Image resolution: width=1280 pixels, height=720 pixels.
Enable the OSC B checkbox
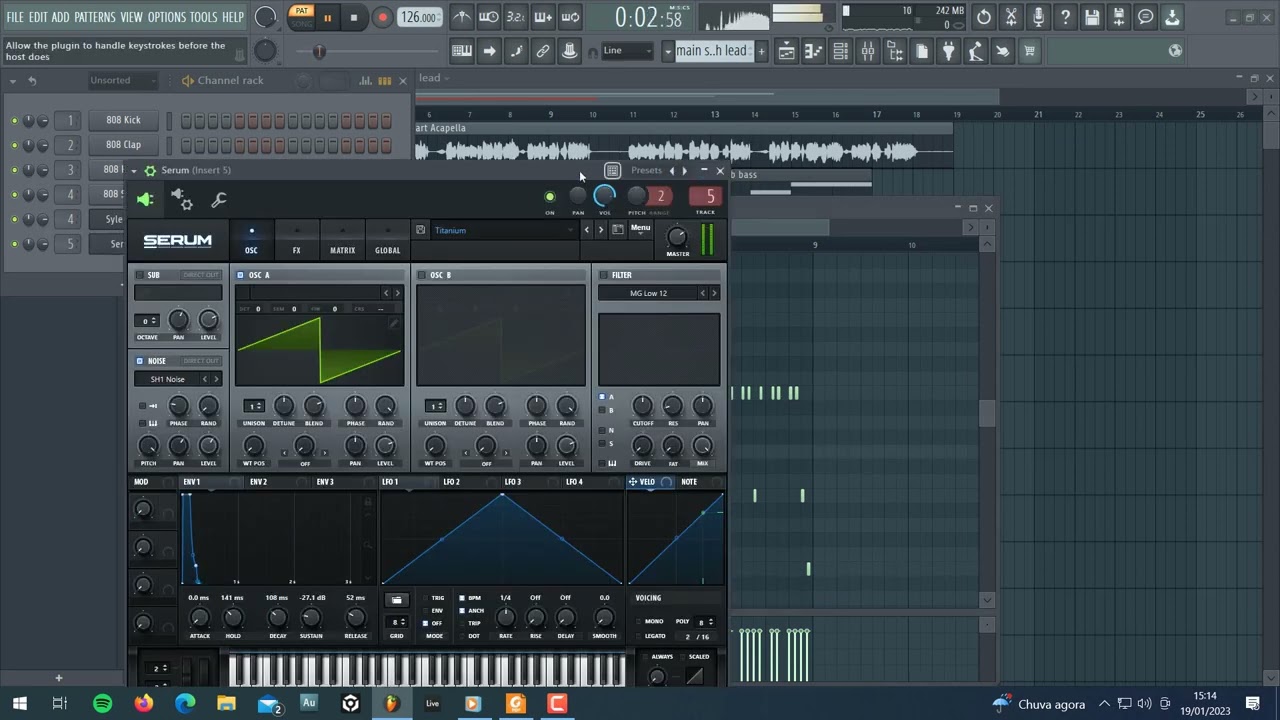[422, 275]
